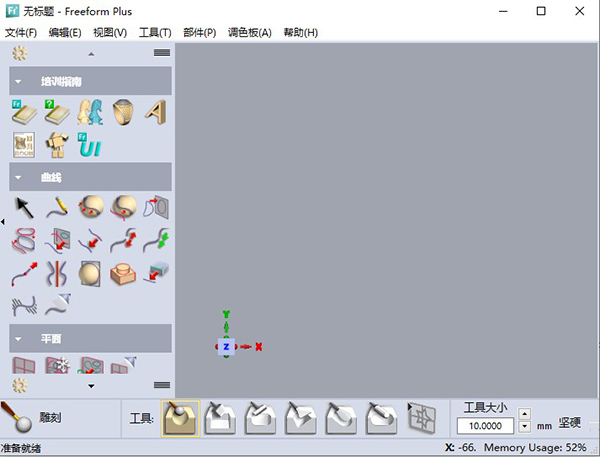Collapse the 平面 section
This screenshot has width=600, height=457.
(x=18, y=339)
